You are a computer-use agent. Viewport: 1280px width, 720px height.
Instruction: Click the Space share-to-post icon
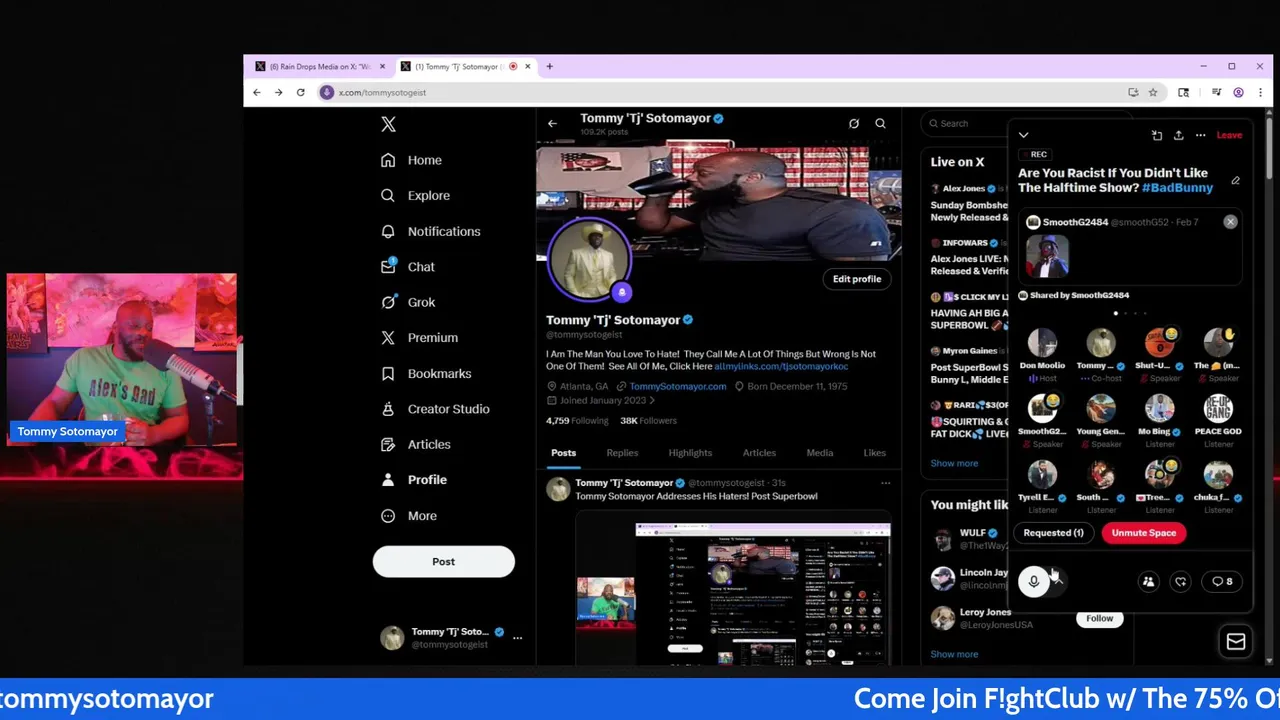tap(1157, 135)
